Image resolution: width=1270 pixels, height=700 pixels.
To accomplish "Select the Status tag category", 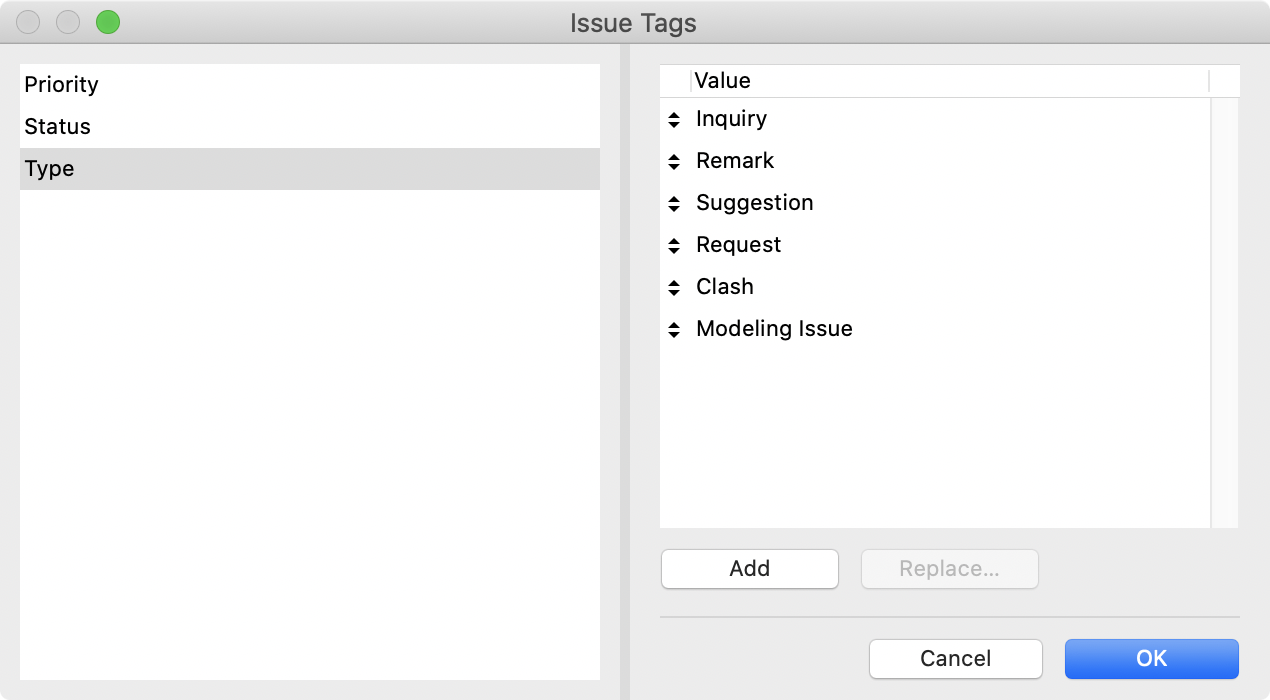I will 310,127.
